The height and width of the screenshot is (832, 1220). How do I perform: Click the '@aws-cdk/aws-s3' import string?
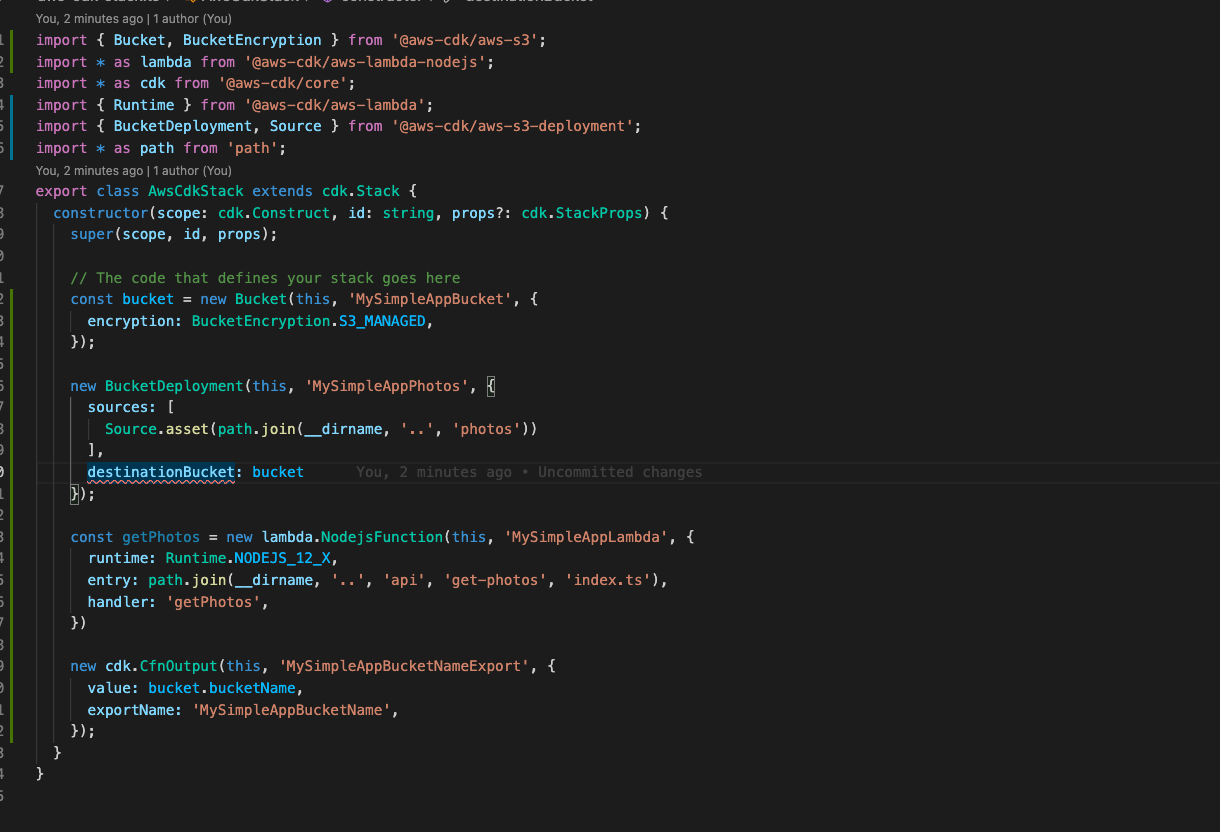[x=467, y=40]
